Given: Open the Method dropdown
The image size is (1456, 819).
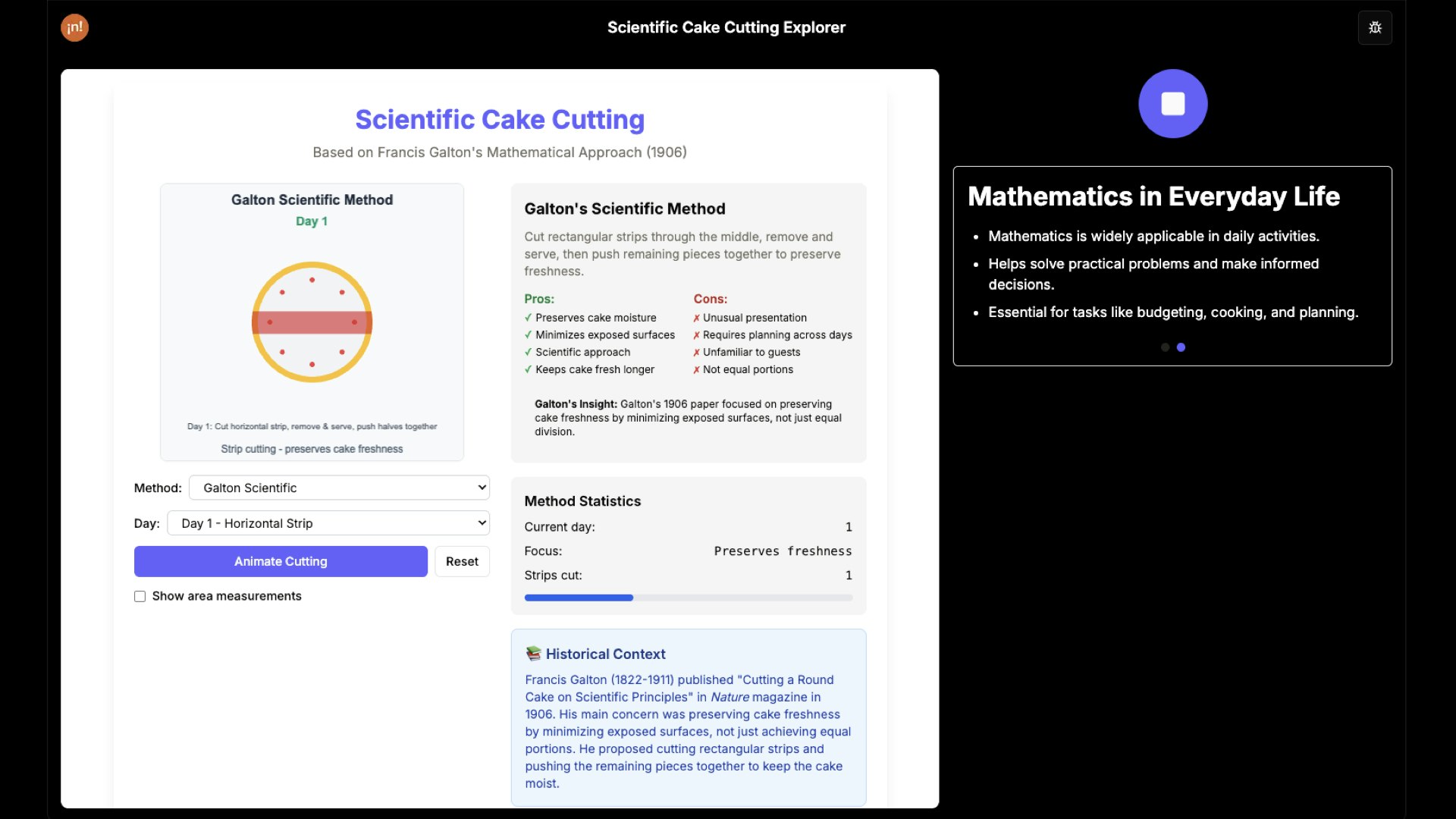Looking at the screenshot, I should (x=339, y=488).
